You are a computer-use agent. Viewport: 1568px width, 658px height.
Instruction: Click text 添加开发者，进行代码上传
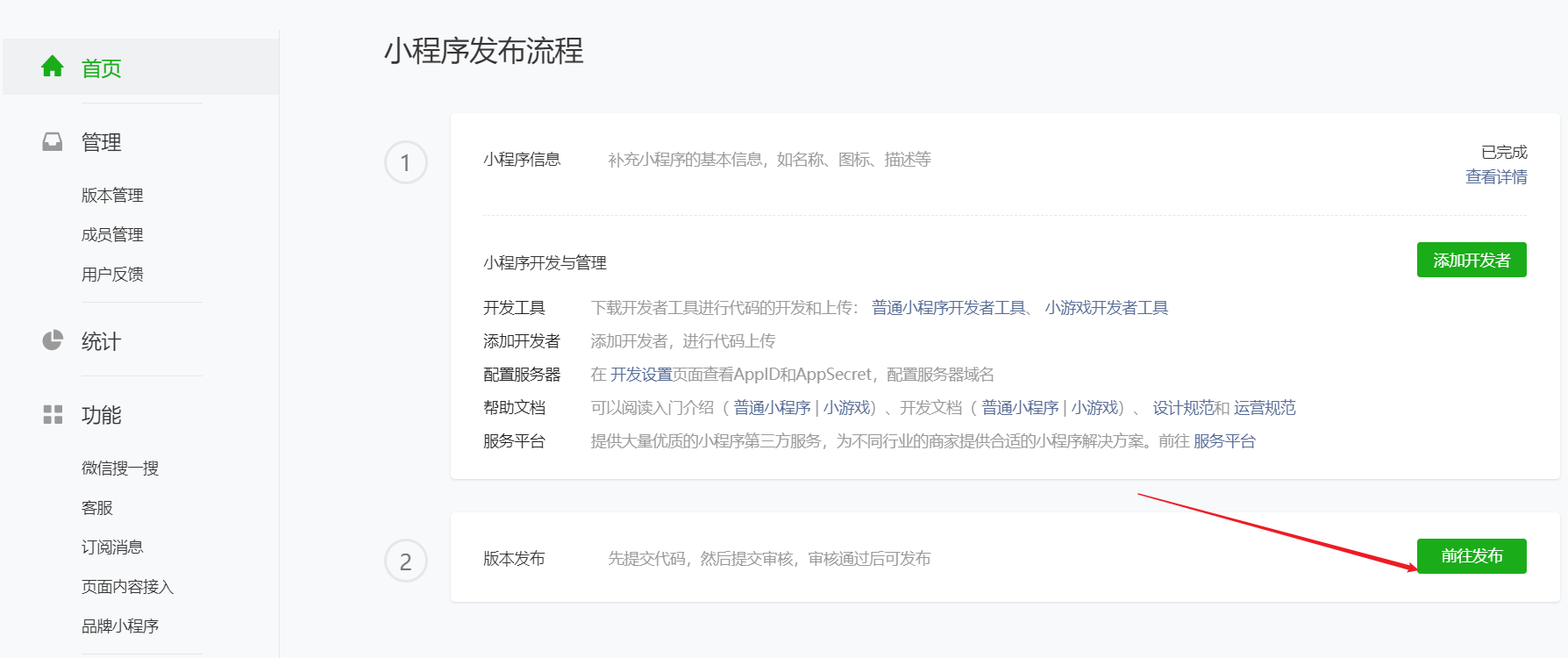coord(683,340)
